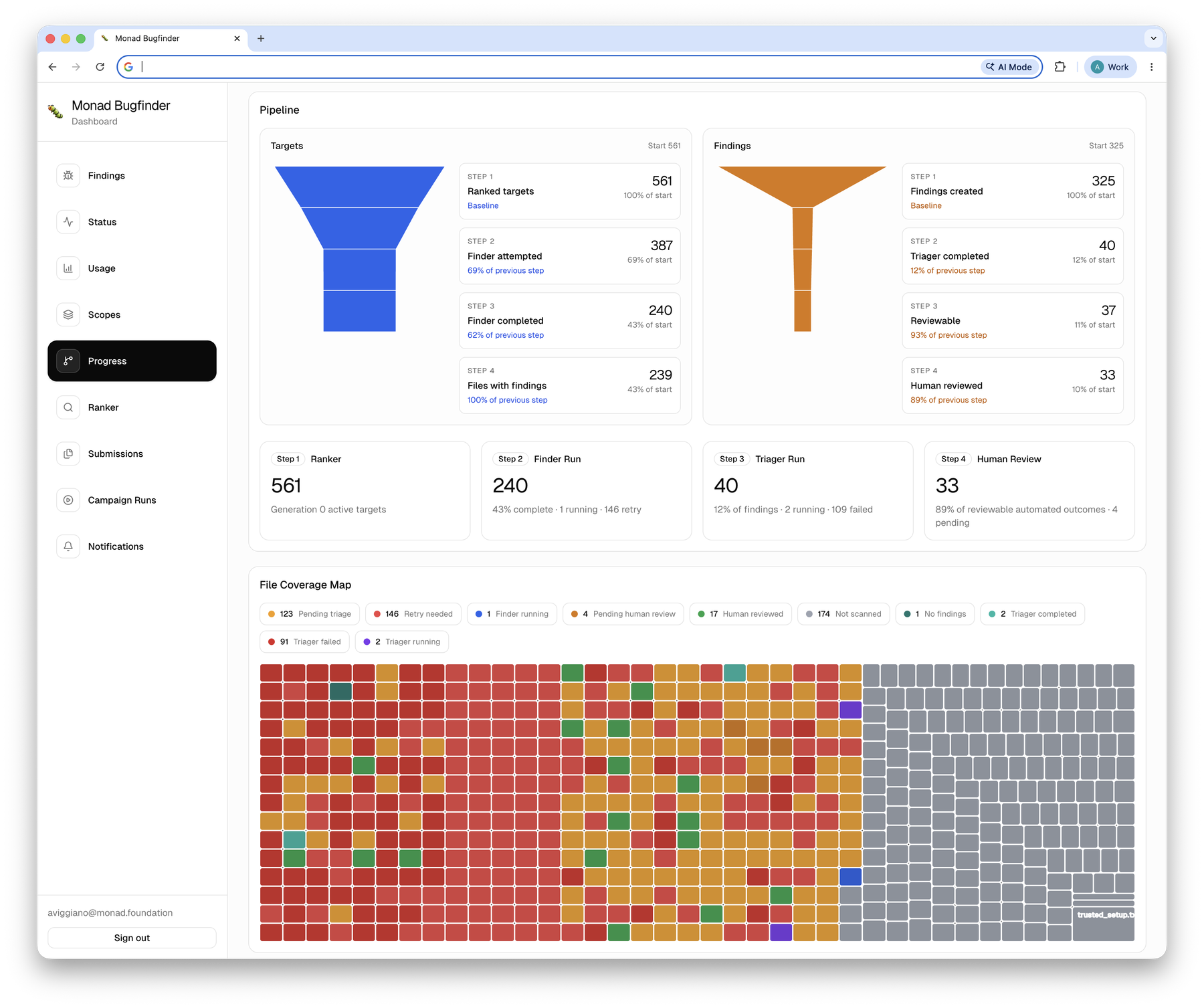Click the Ranker magnifier icon
The width and height of the screenshot is (1204, 1008).
coord(68,407)
